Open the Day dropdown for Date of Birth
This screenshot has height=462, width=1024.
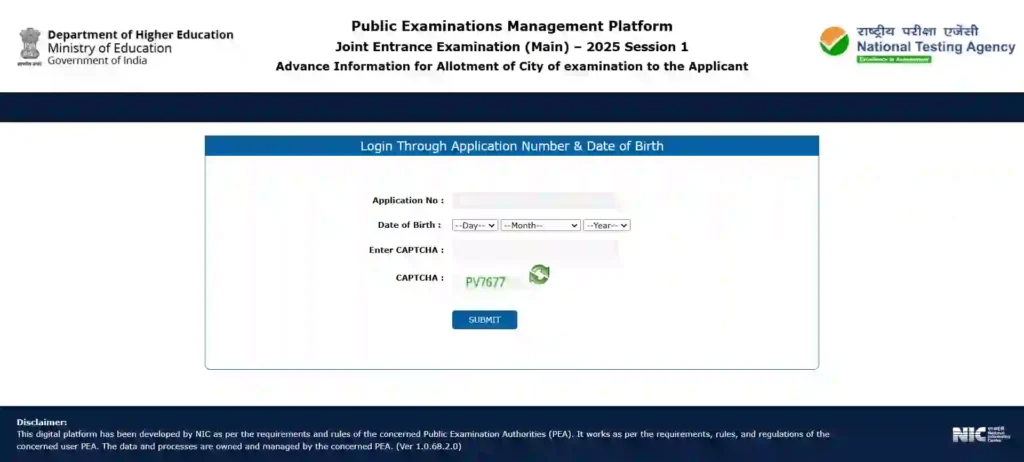click(x=475, y=225)
